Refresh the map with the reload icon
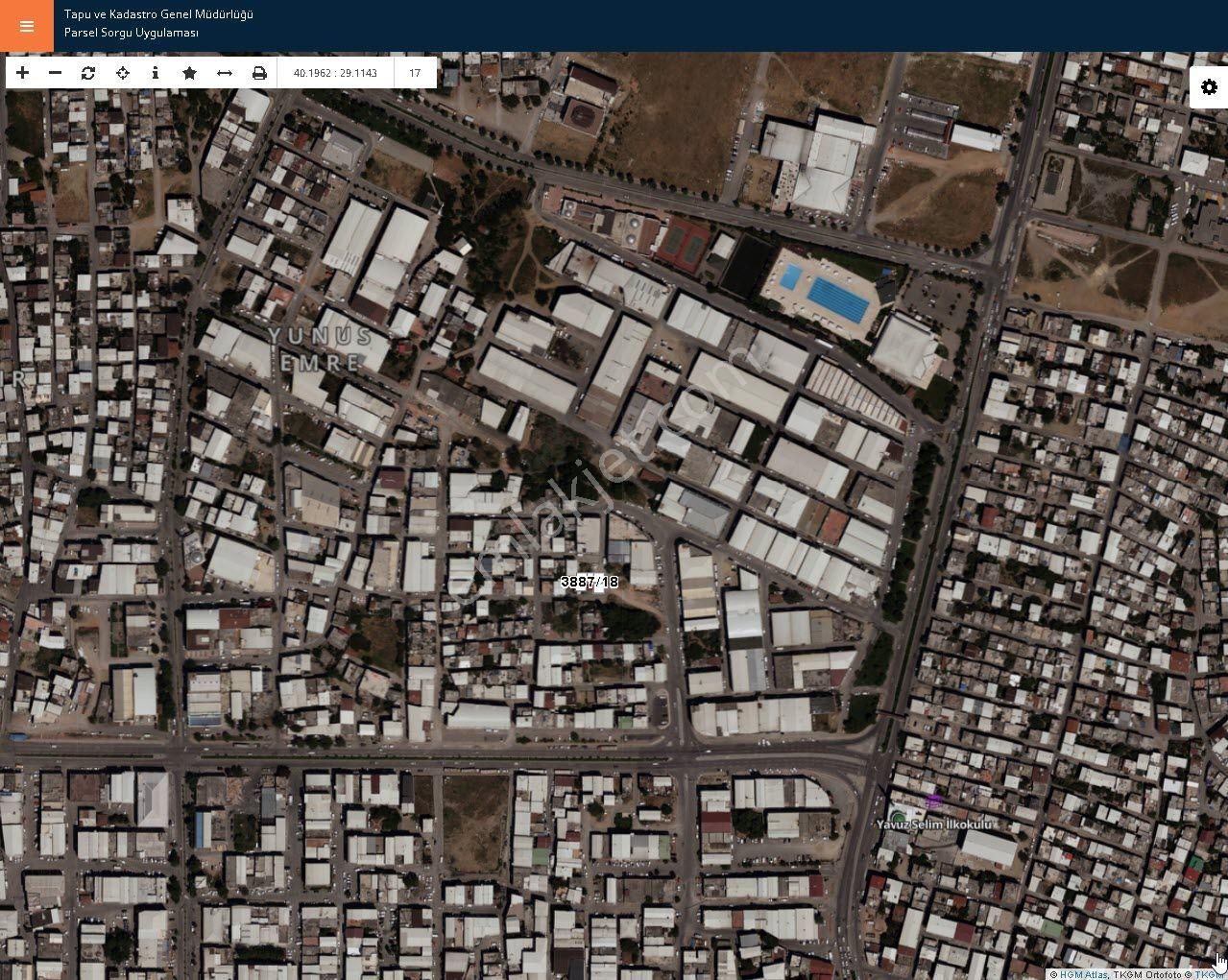Viewport: 1228px width, 980px height. click(88, 73)
